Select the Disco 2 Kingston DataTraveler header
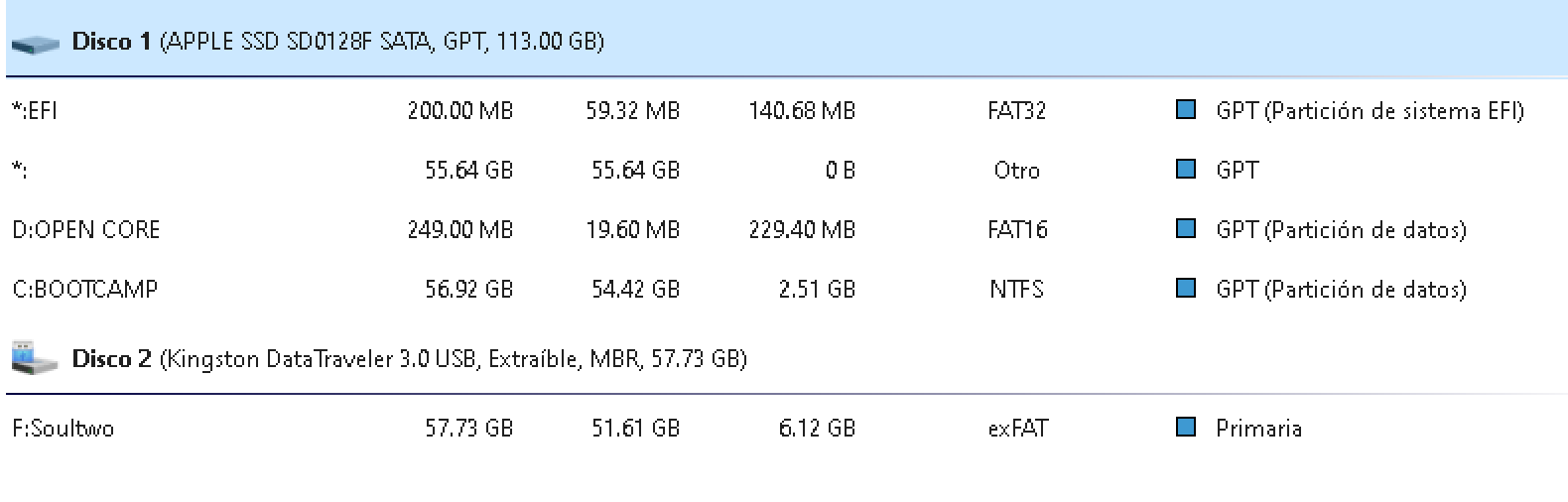 coord(409,358)
